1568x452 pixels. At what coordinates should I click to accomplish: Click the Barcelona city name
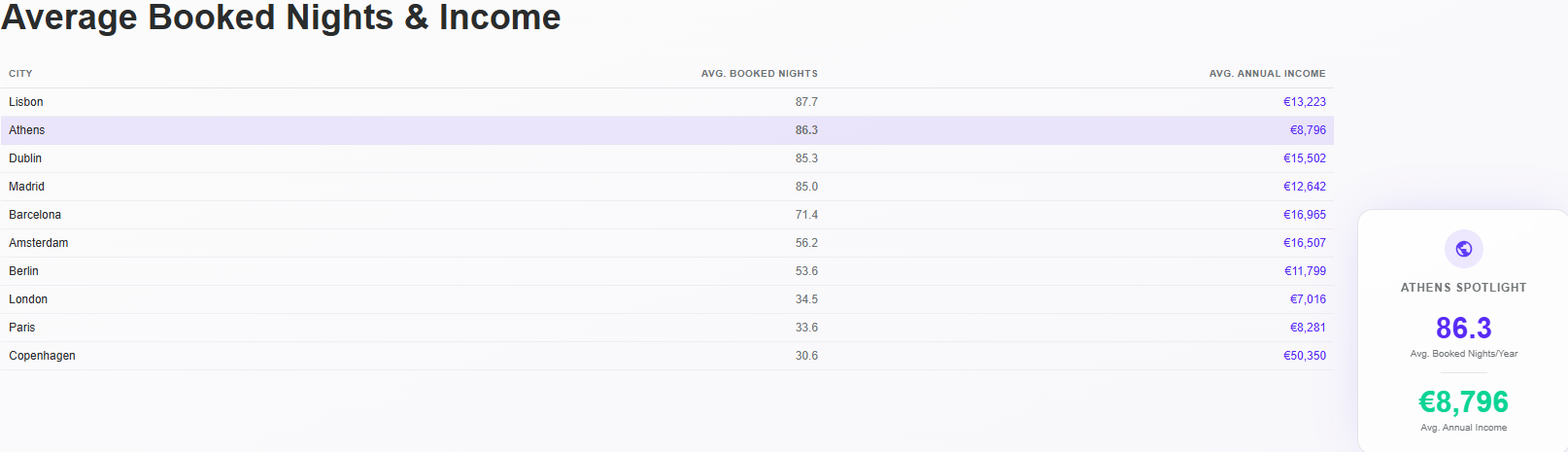[x=35, y=215]
